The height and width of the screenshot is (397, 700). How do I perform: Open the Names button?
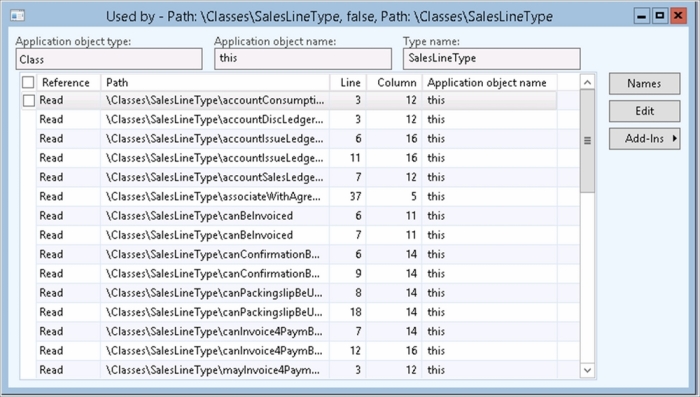click(x=644, y=84)
